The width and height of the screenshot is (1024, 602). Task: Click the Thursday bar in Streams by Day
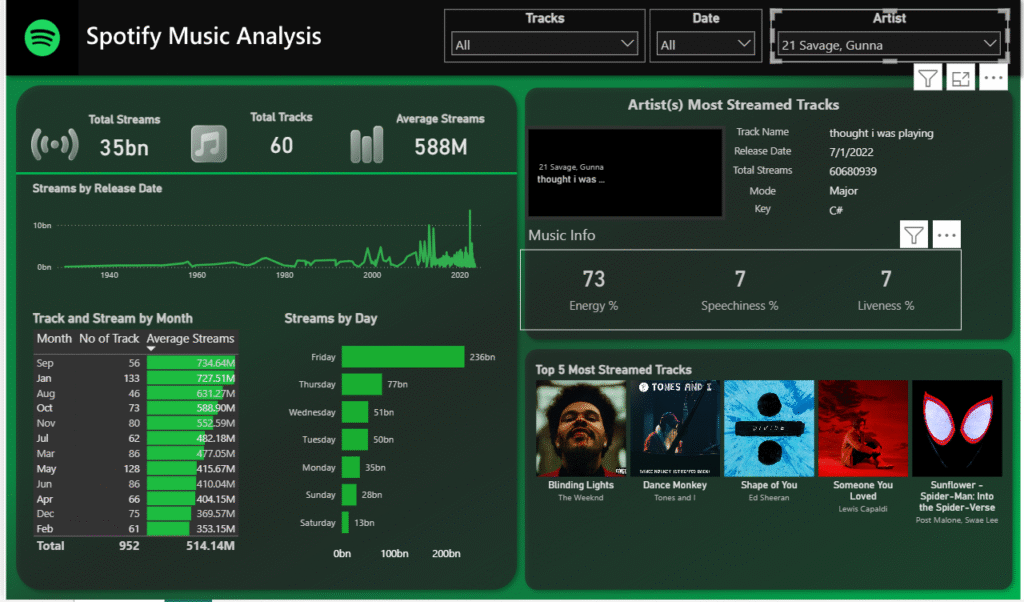click(x=362, y=384)
